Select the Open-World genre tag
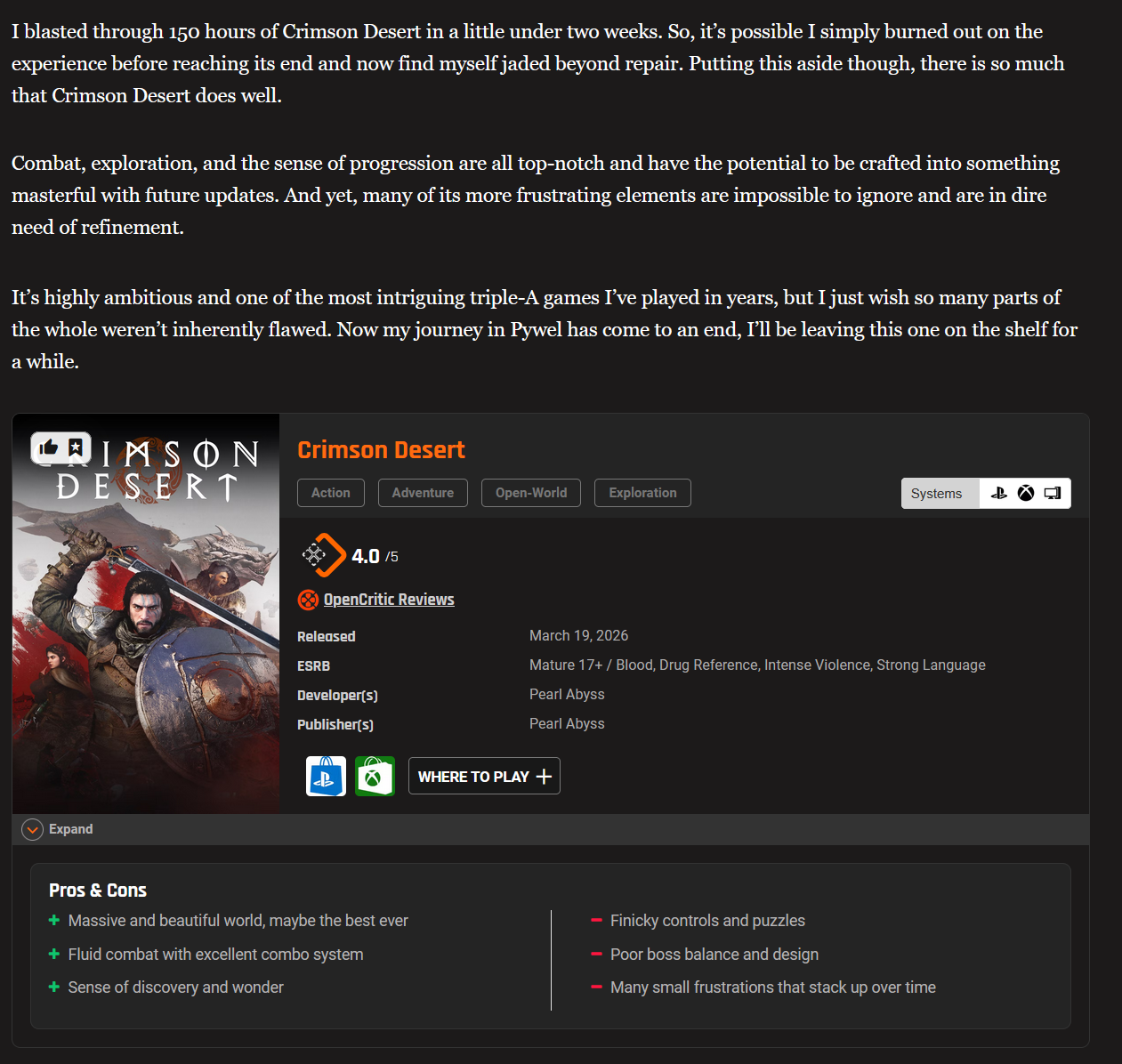The width and height of the screenshot is (1122, 1064). (x=531, y=493)
